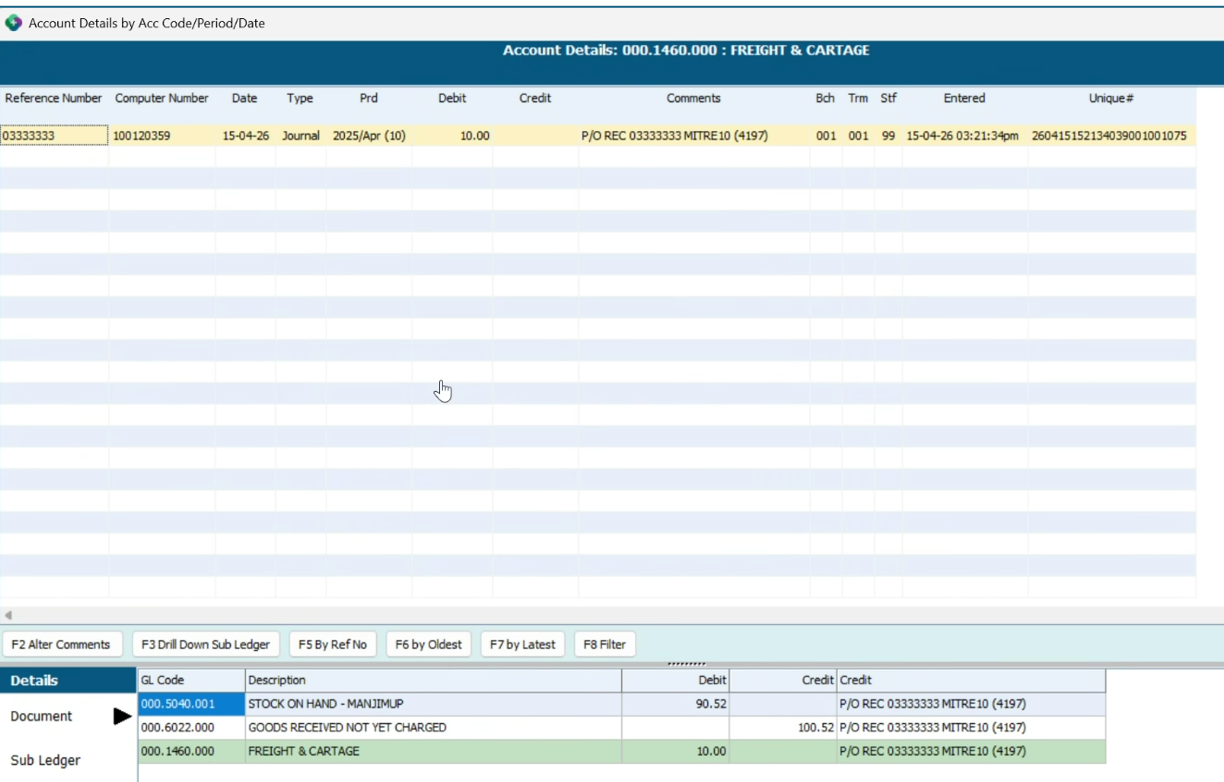The height and width of the screenshot is (782, 1224).
Task: Click the Debit column header
Action: coord(452,98)
